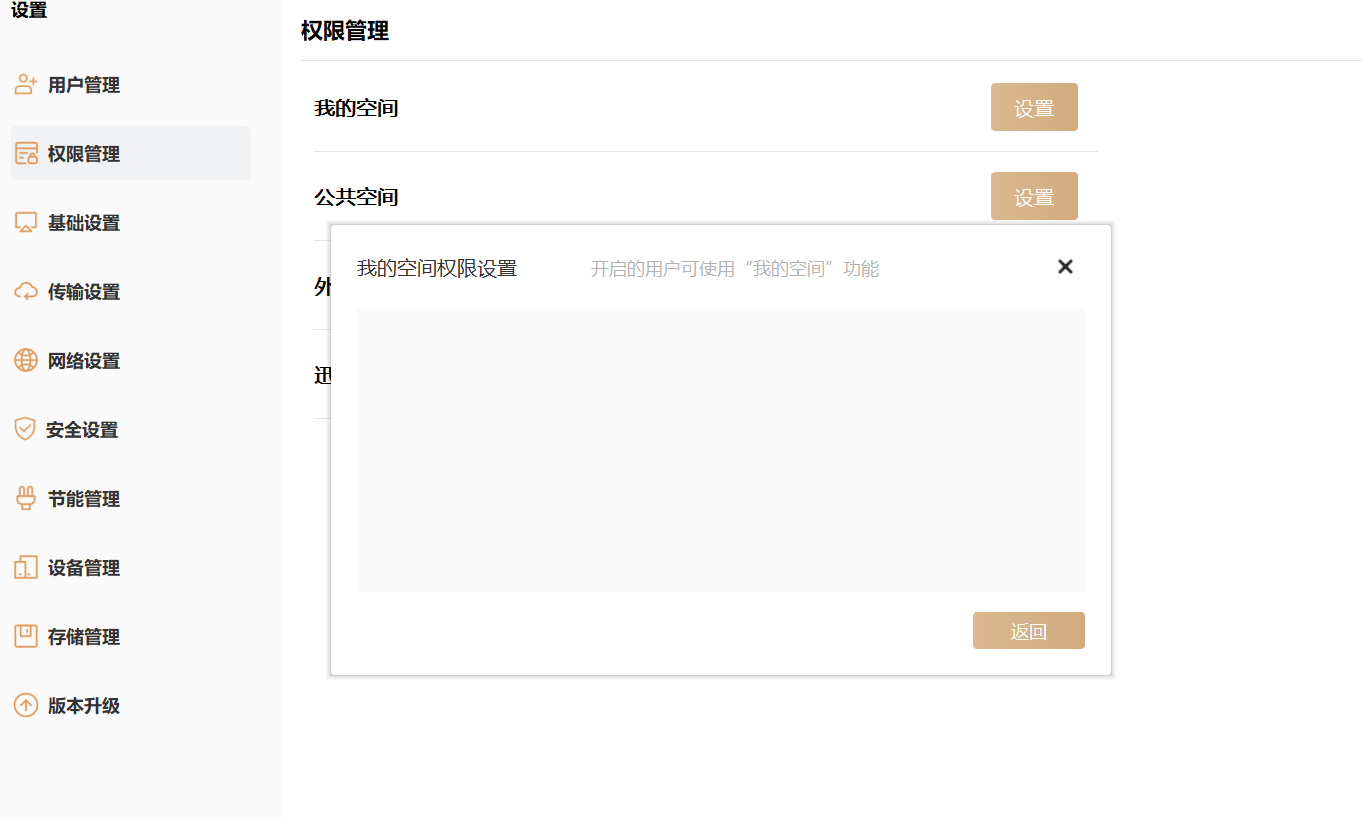Click 设置 button for 公共空间
Screen dimensions: 1362x820
click(x=1034, y=196)
